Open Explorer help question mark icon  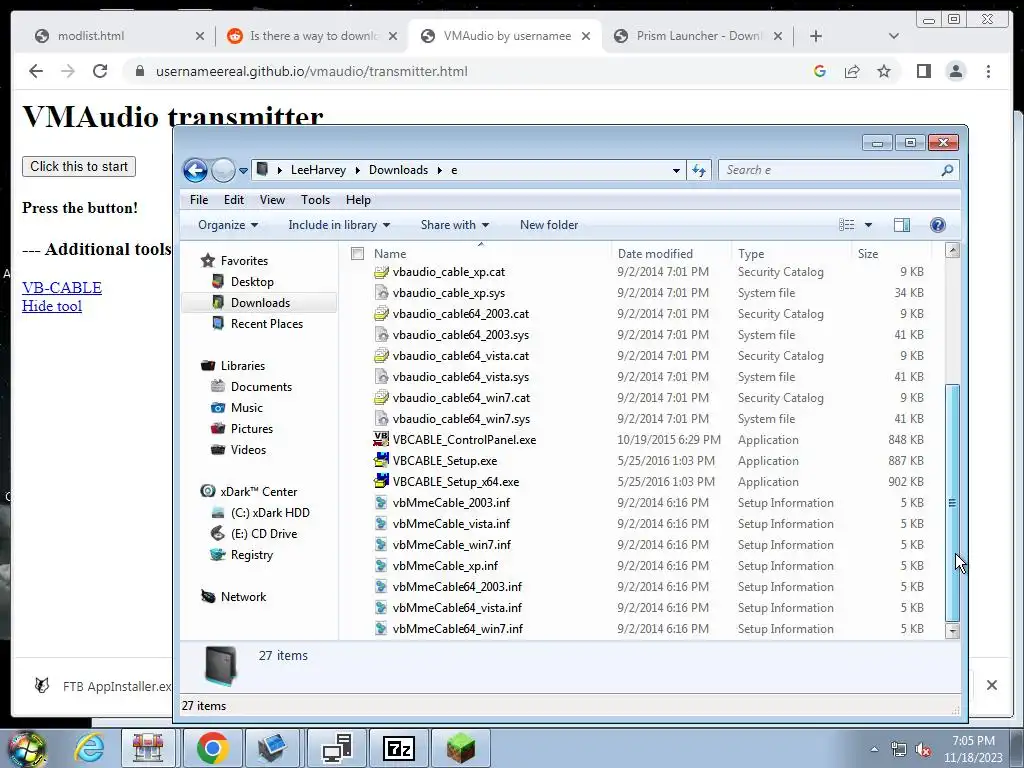pos(938,225)
